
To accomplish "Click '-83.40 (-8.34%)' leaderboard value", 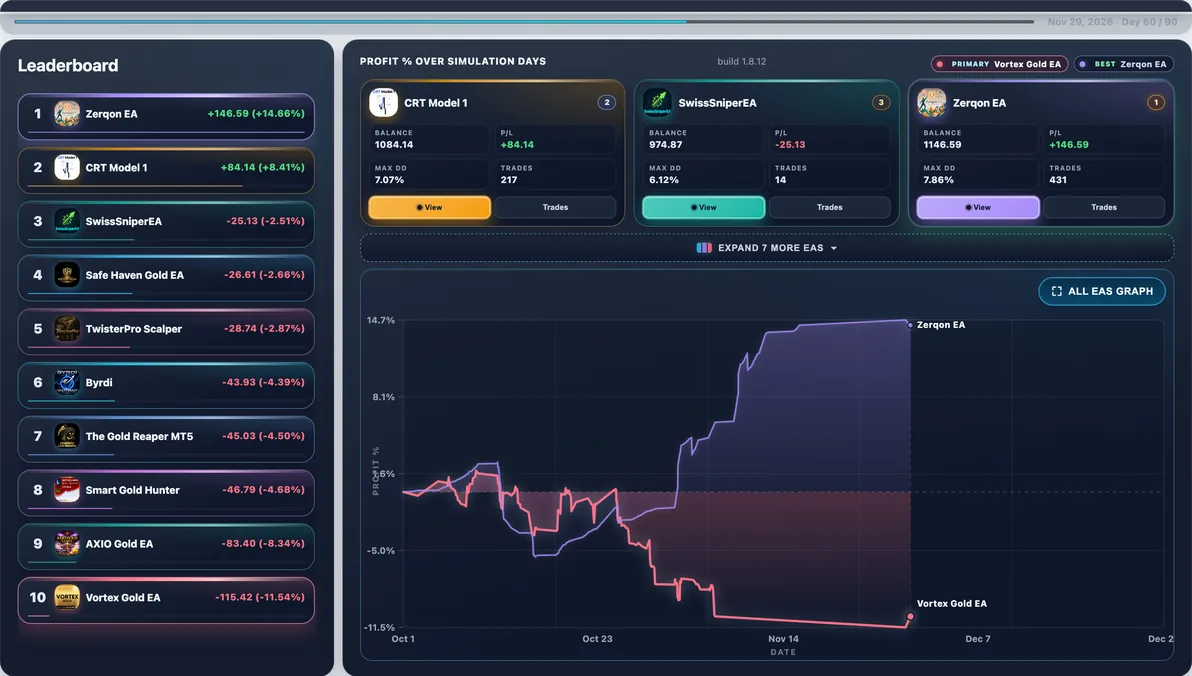I will point(263,544).
